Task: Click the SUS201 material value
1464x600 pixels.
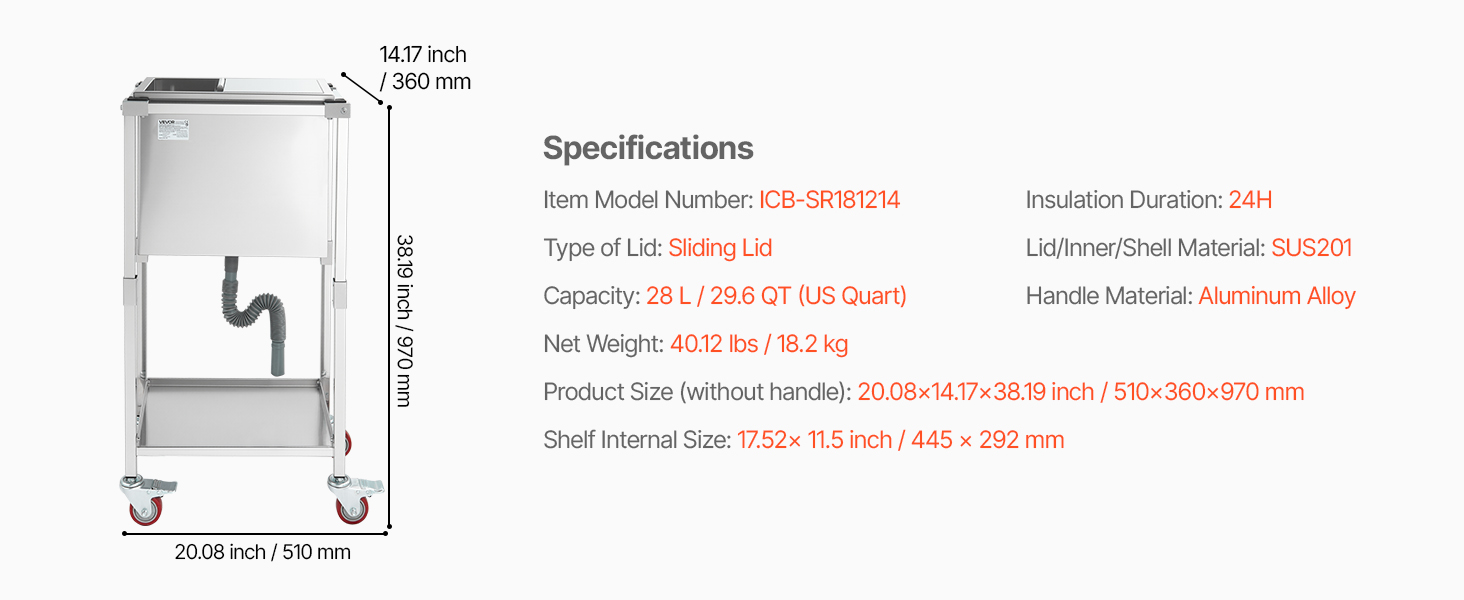Action: [1311, 248]
